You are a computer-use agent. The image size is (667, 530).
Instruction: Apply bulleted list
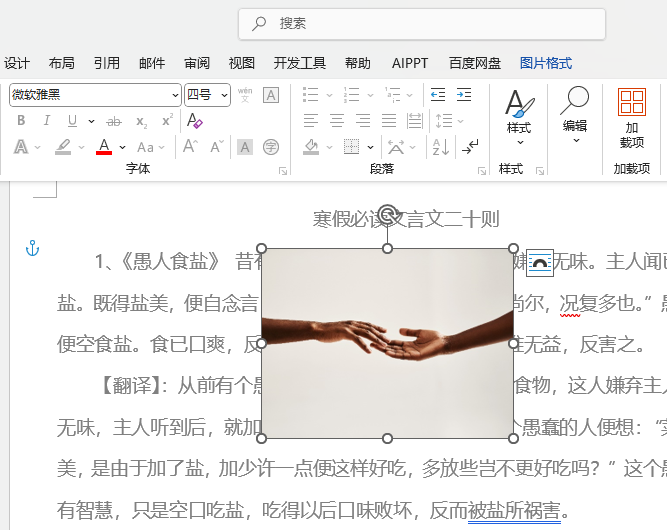pos(311,95)
